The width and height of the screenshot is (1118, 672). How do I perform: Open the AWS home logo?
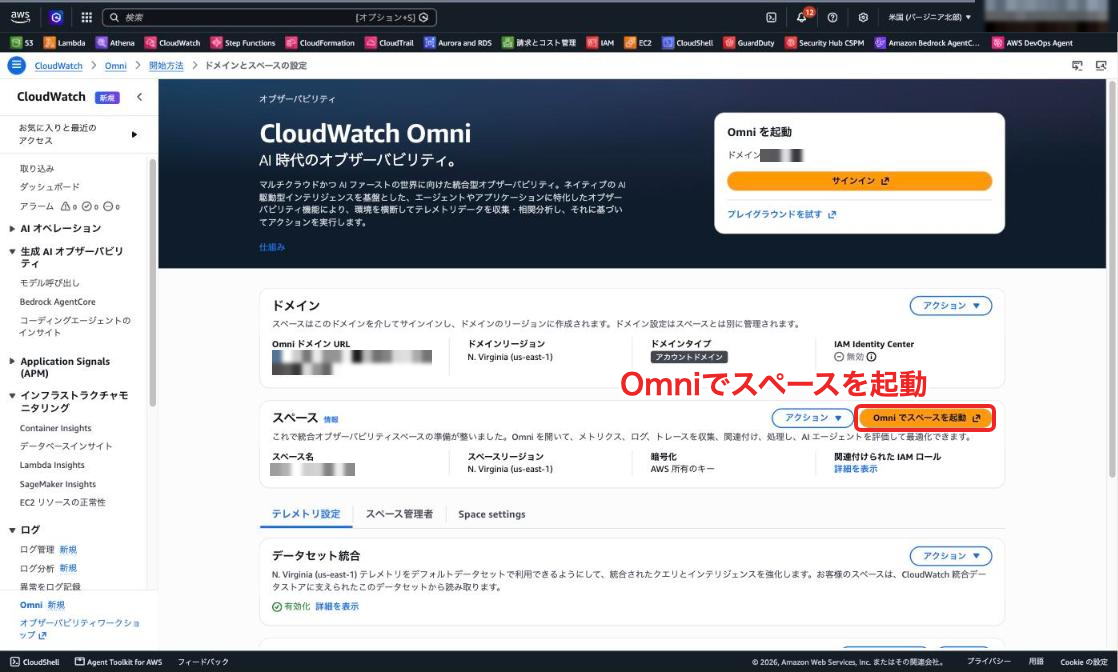[20, 16]
